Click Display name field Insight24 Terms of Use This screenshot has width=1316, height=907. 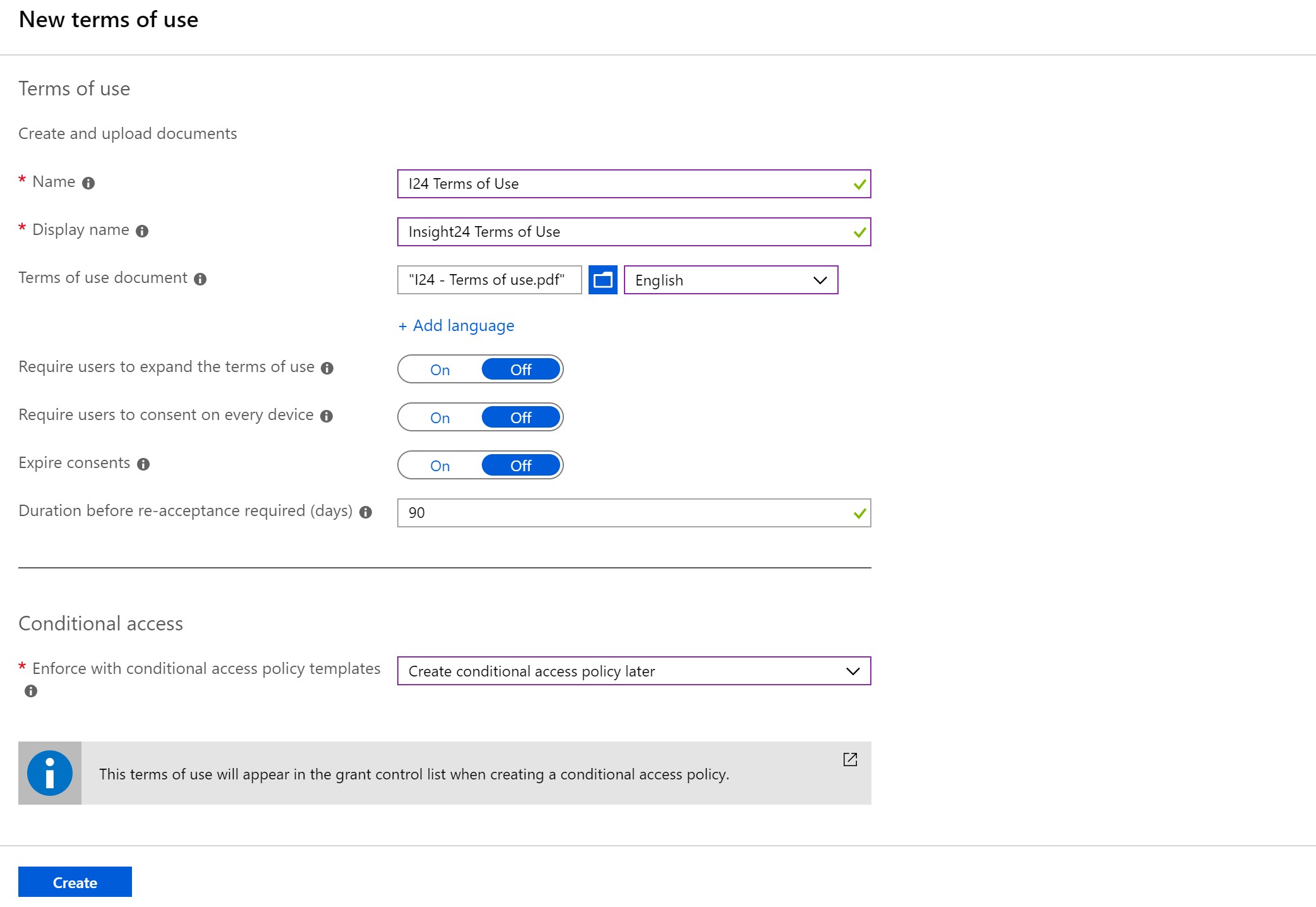(x=634, y=232)
